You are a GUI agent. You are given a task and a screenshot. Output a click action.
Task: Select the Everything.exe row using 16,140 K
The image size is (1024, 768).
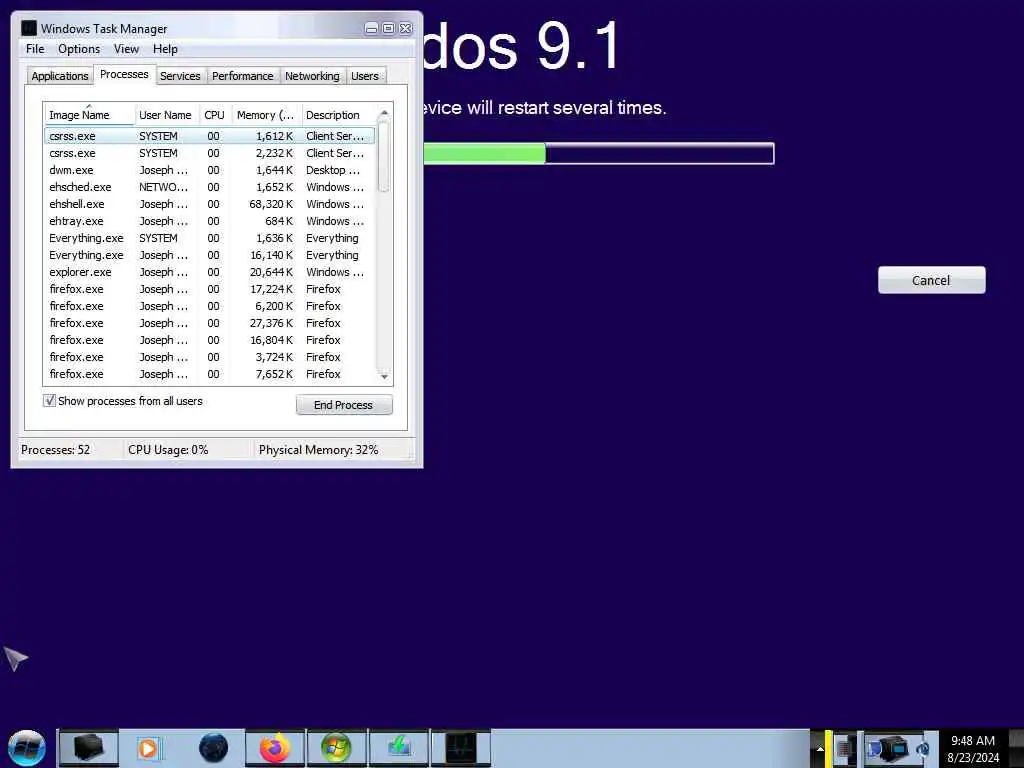tap(210, 255)
